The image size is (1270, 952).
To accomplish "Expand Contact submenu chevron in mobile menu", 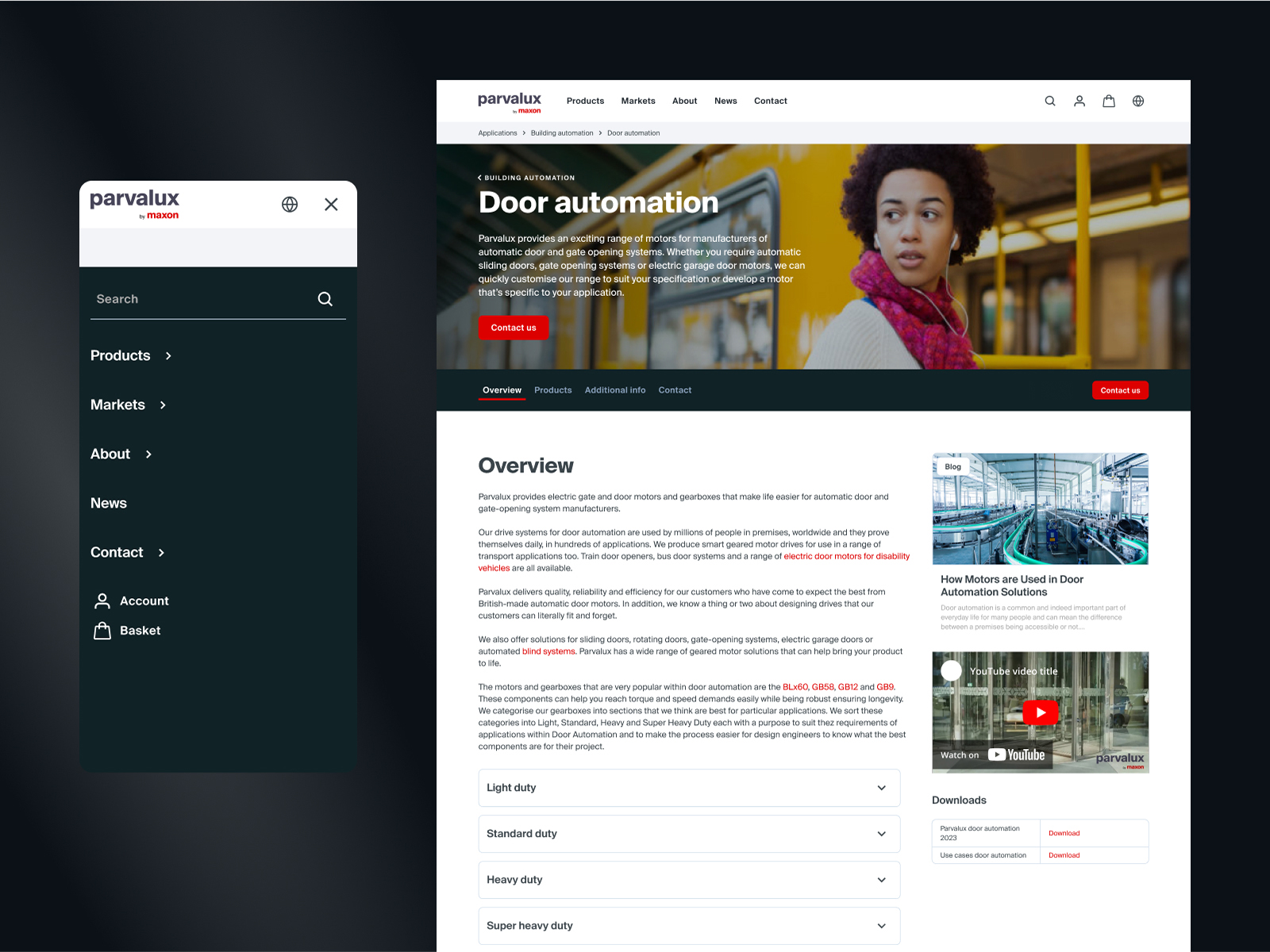I will (161, 553).
